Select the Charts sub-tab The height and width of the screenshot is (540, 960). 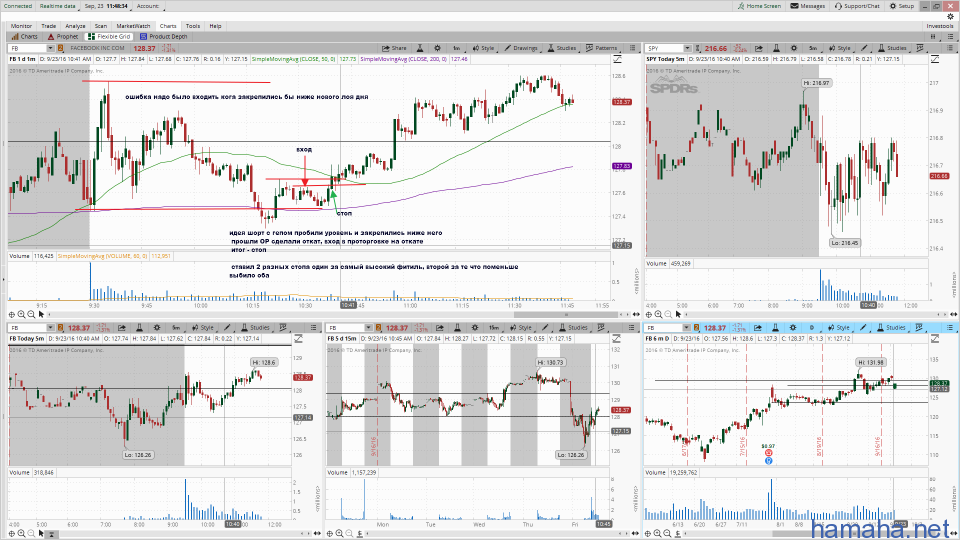click(25, 37)
